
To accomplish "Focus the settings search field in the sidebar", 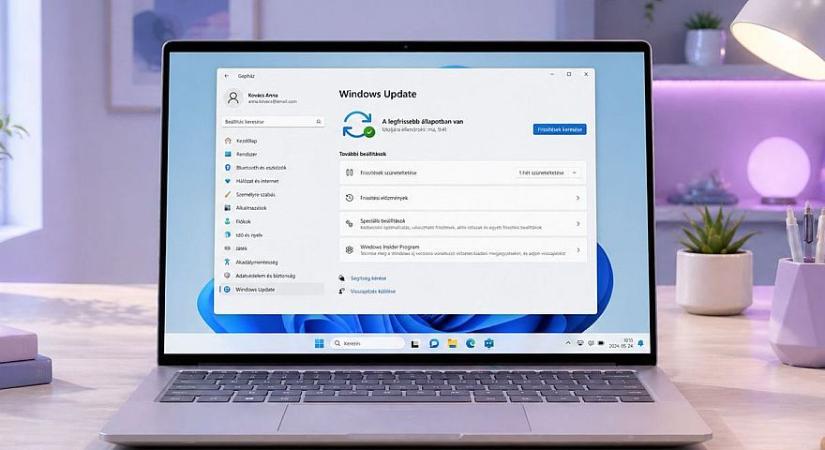I will pos(273,122).
